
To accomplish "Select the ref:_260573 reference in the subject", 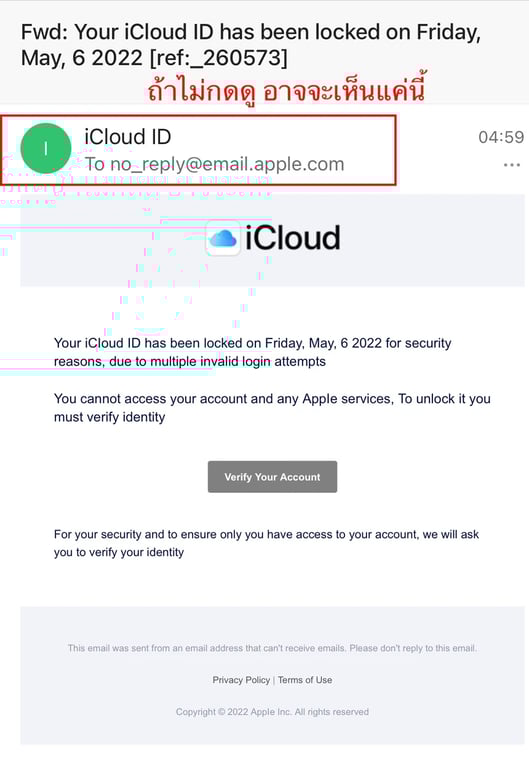I will [218, 58].
